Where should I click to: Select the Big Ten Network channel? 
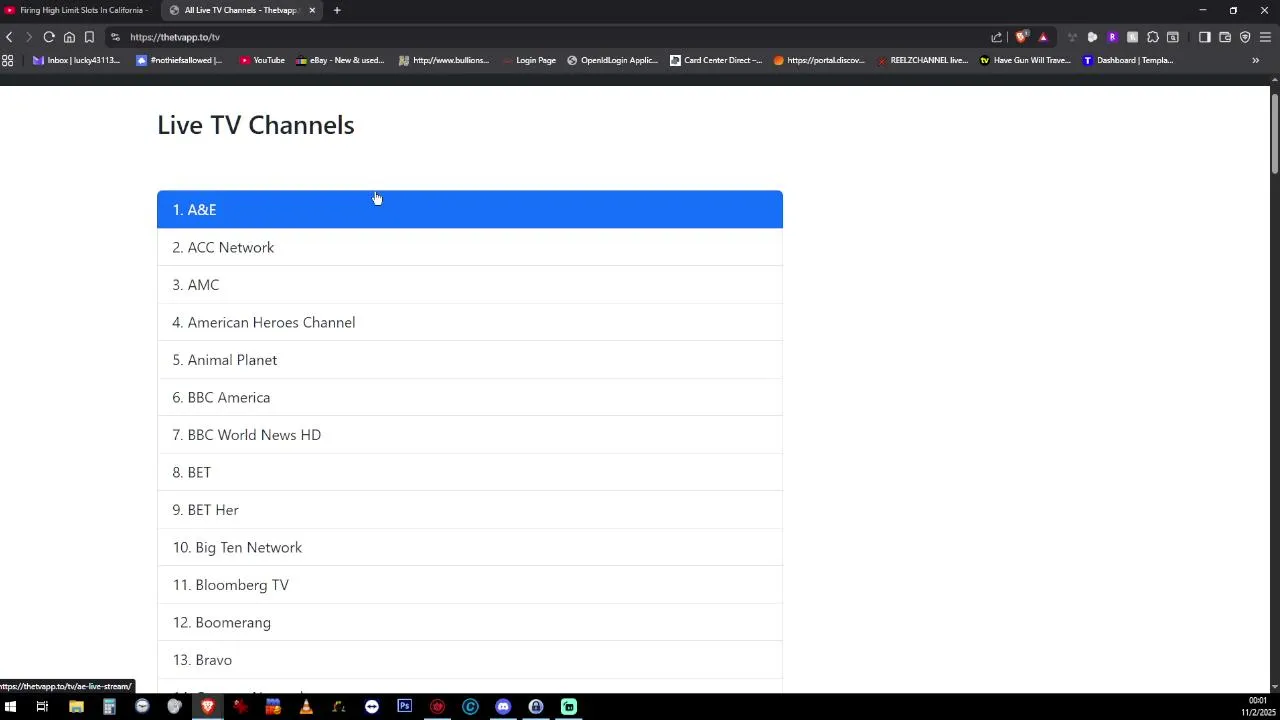point(470,547)
